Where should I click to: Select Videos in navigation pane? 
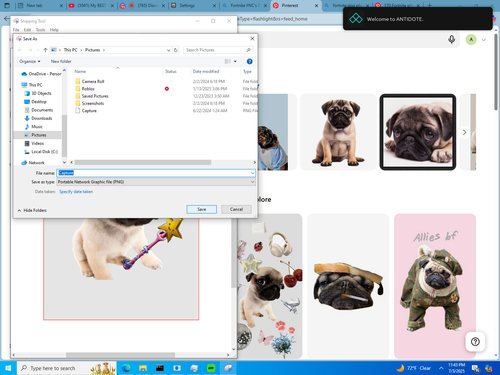34,143
